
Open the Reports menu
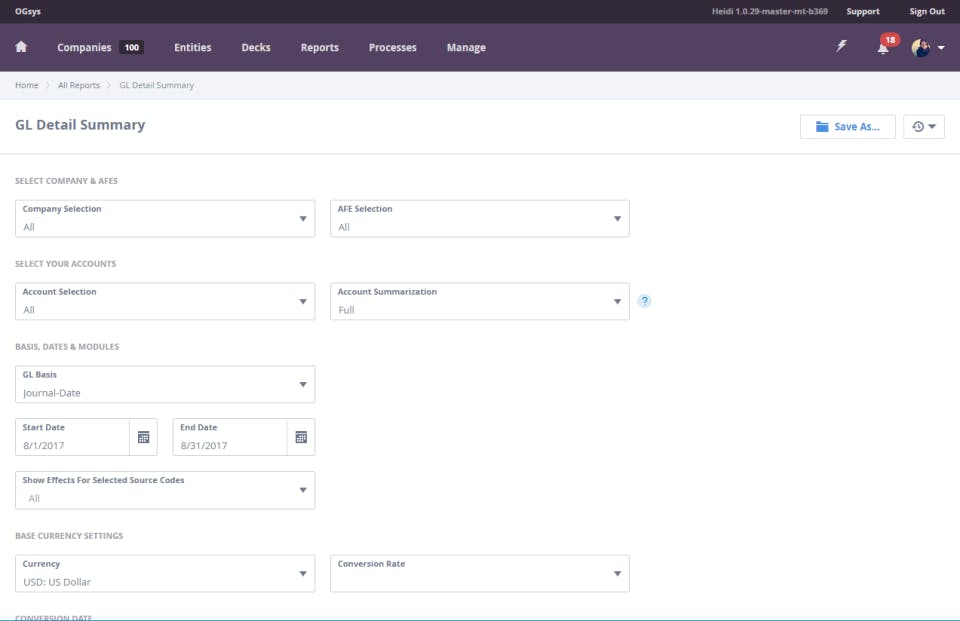coord(320,47)
